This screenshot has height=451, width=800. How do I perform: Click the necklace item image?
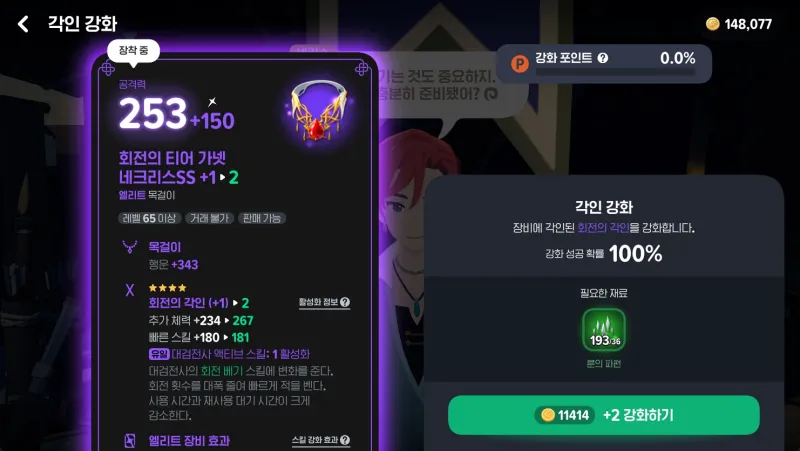click(318, 111)
